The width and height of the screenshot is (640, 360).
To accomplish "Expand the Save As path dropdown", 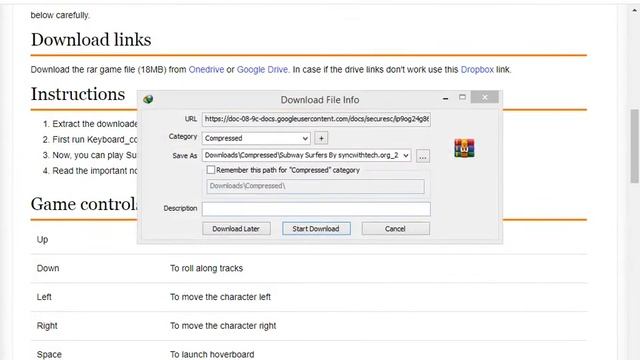I will (x=406, y=156).
